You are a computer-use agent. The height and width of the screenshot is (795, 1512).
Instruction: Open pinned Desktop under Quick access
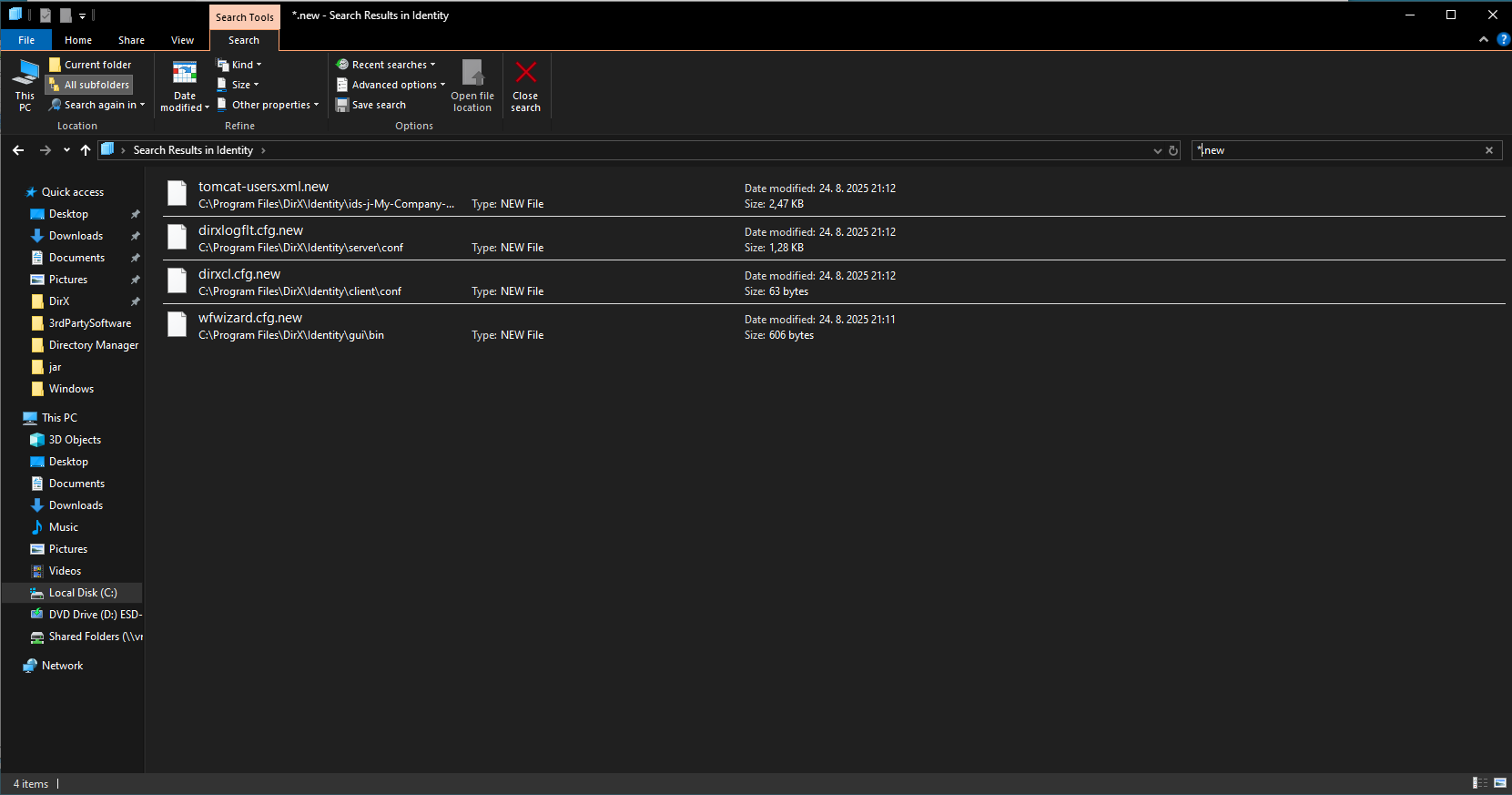tap(68, 214)
